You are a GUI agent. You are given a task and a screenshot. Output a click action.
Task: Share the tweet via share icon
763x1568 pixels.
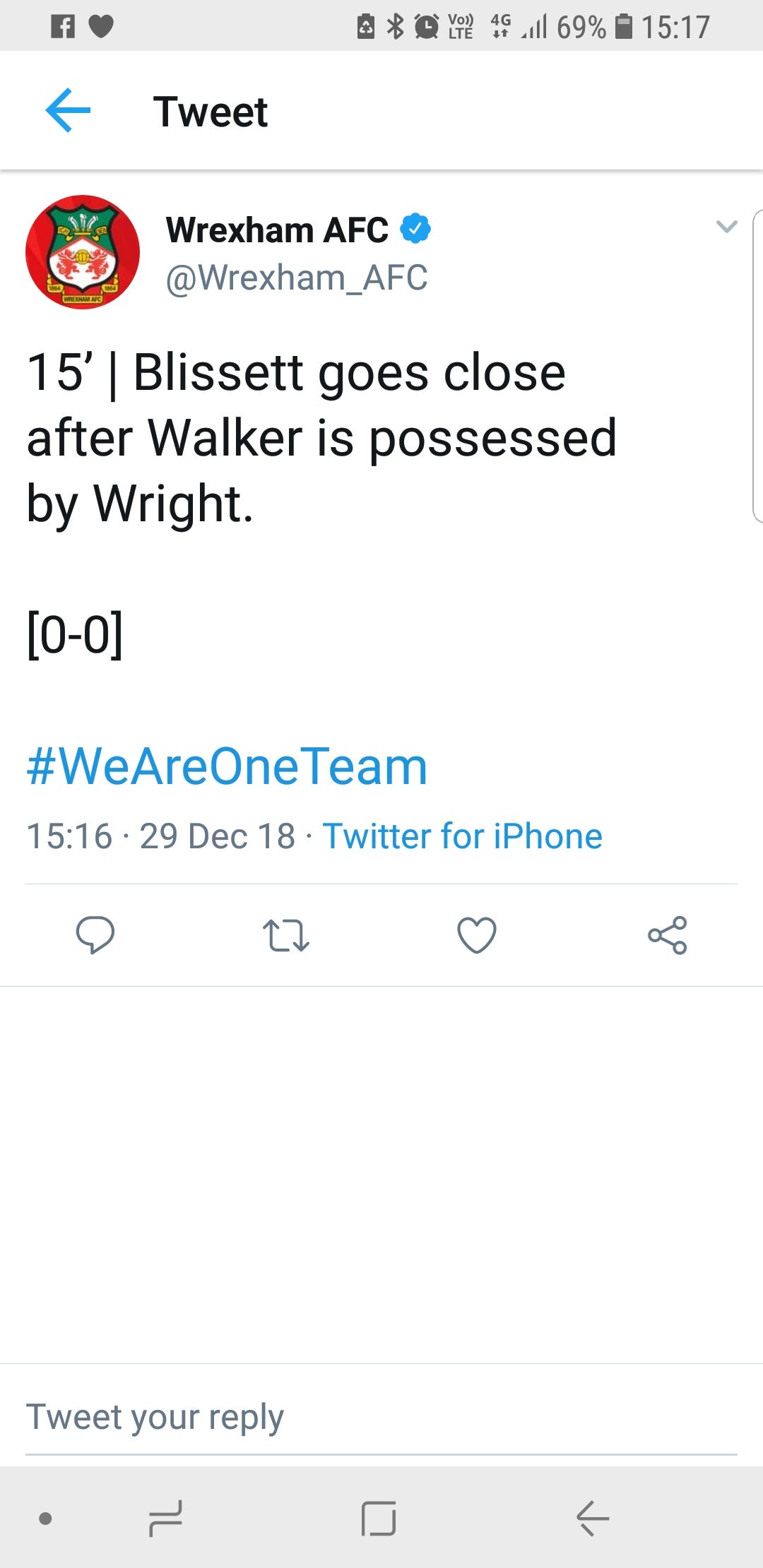coord(668,935)
